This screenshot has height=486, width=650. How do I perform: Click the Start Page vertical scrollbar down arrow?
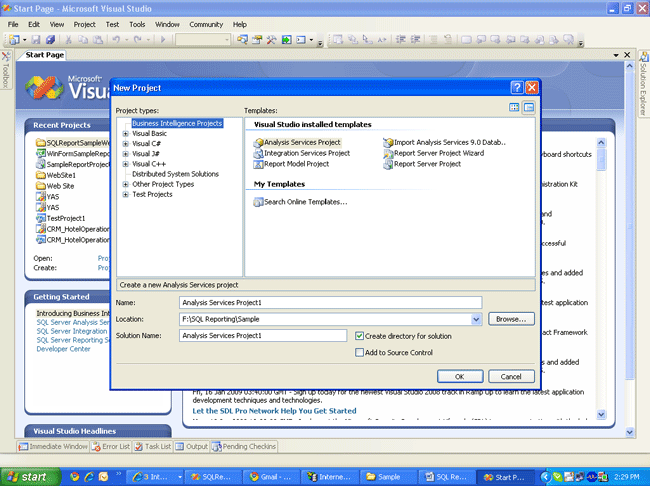(629, 432)
